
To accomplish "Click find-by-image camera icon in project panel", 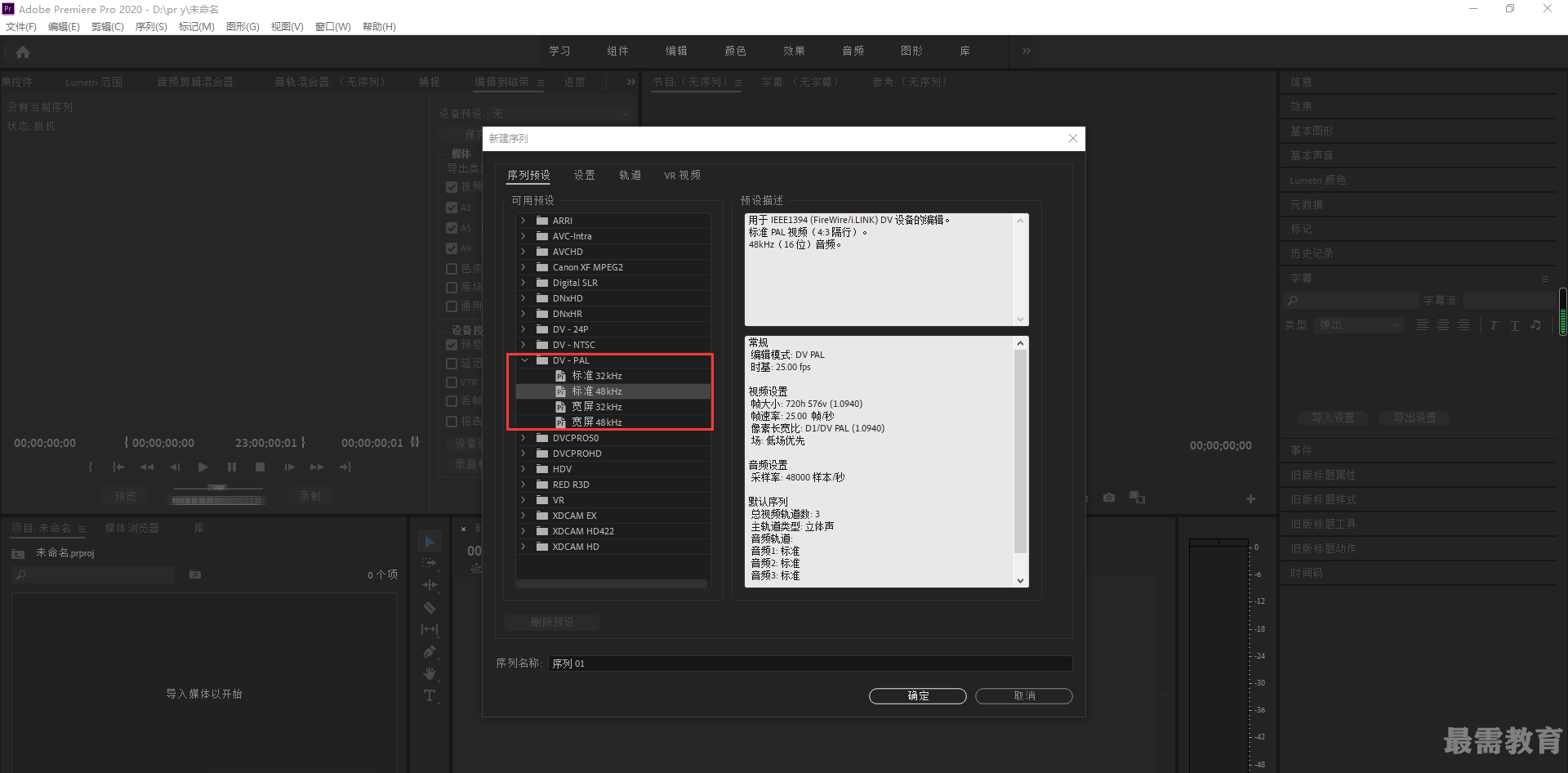I will point(195,574).
